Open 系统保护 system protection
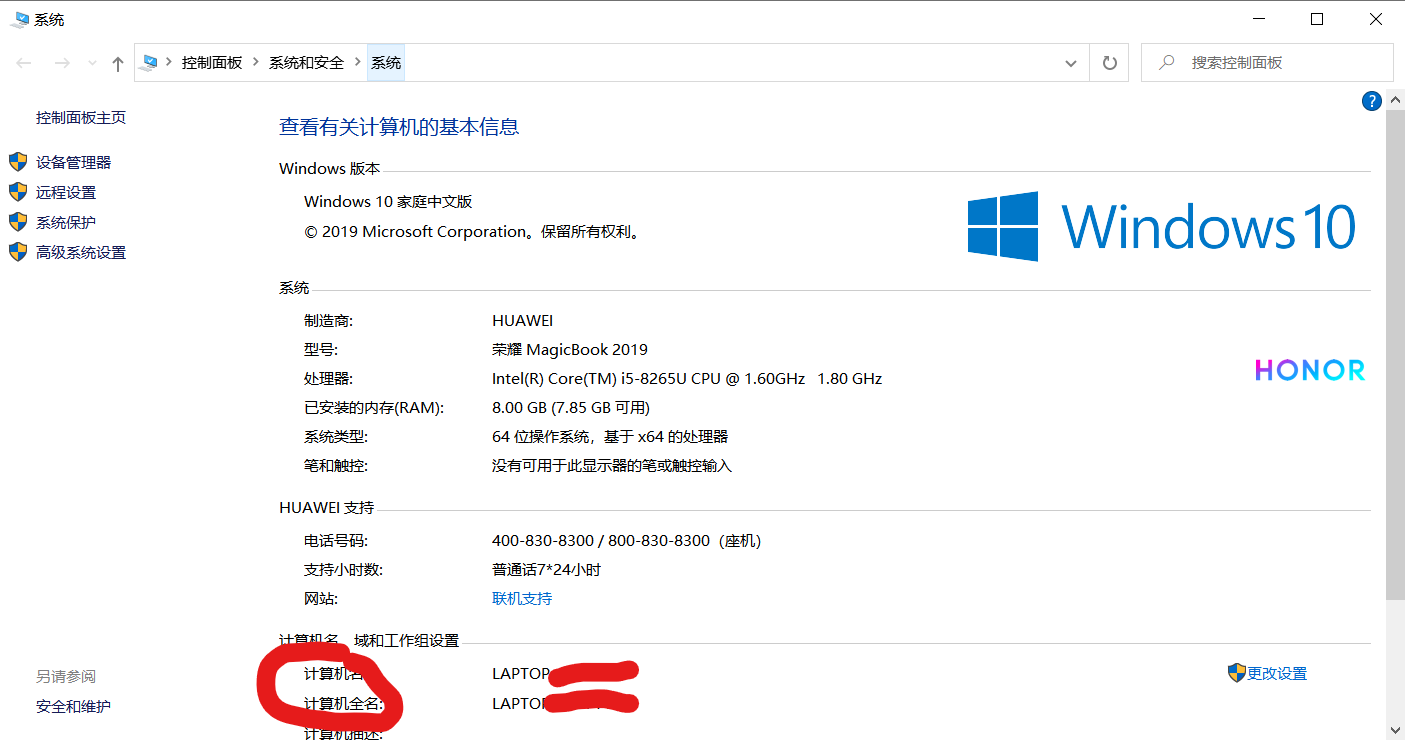The width and height of the screenshot is (1405, 740). coord(66,222)
